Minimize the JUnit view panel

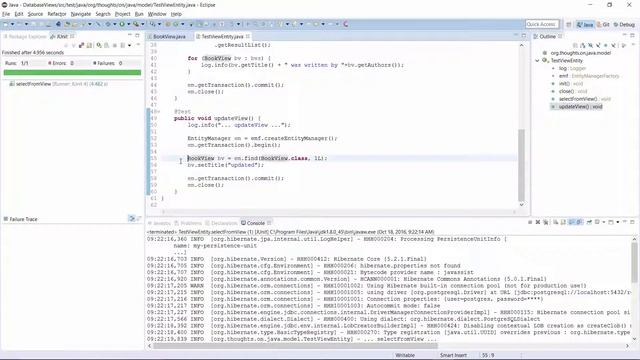(x=130, y=36)
